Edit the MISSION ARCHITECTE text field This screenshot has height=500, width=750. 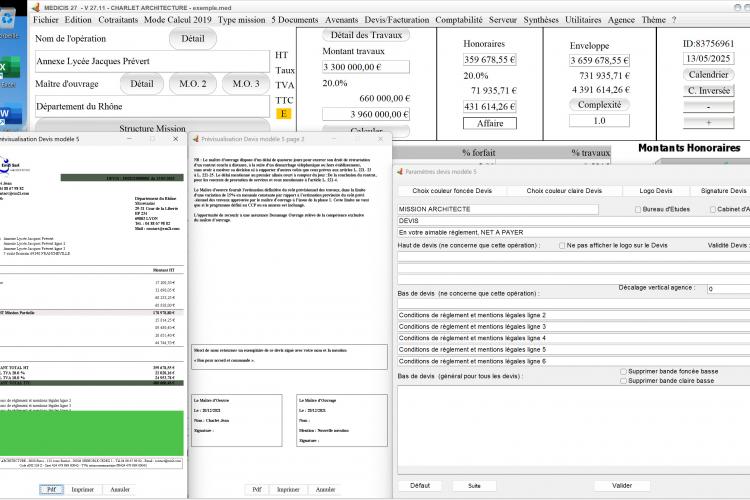[x=497, y=209]
